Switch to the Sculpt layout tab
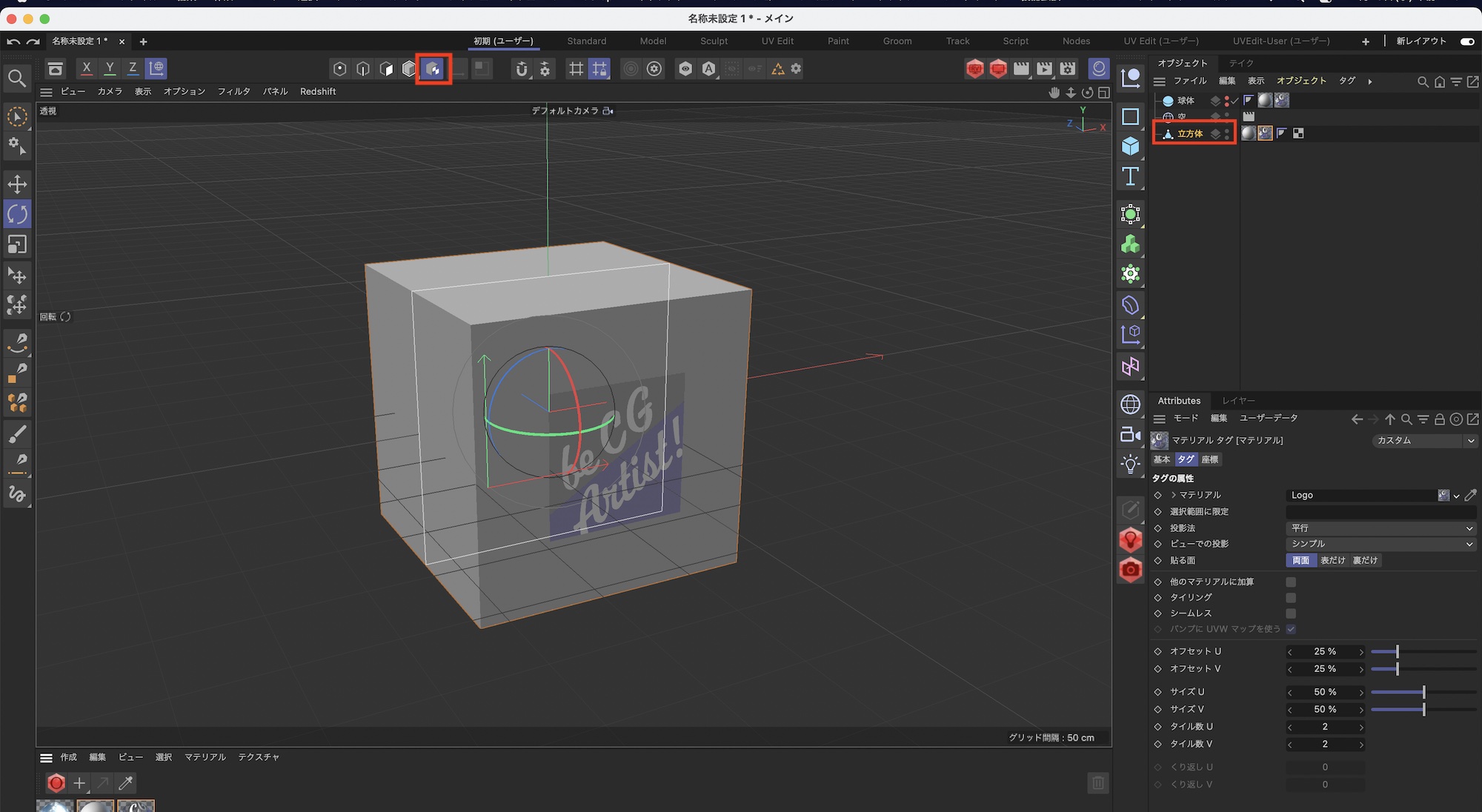 coord(714,41)
